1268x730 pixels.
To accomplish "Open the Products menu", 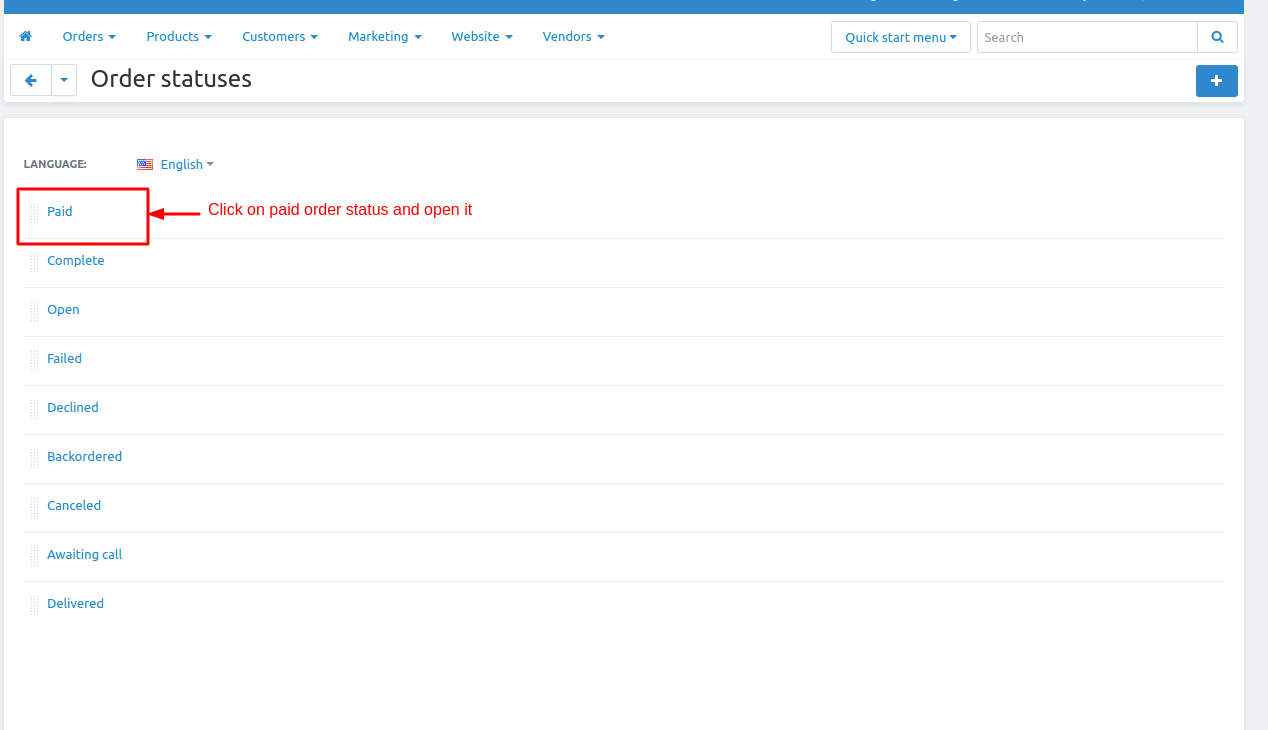I will pos(178,37).
